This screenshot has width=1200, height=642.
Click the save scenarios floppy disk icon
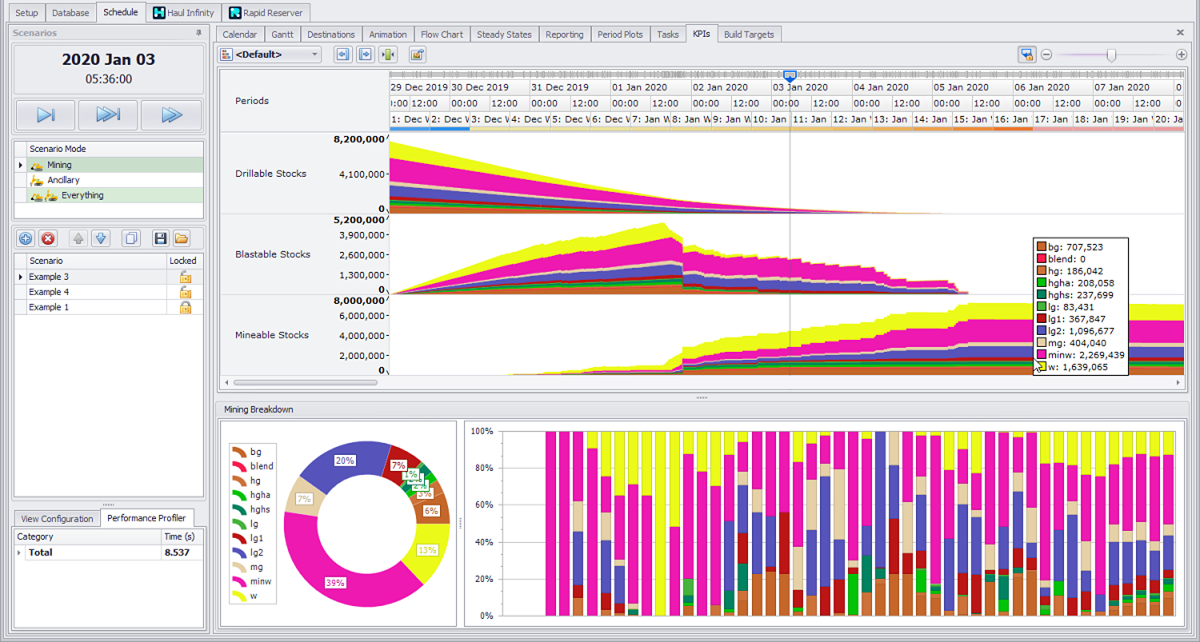(160, 238)
